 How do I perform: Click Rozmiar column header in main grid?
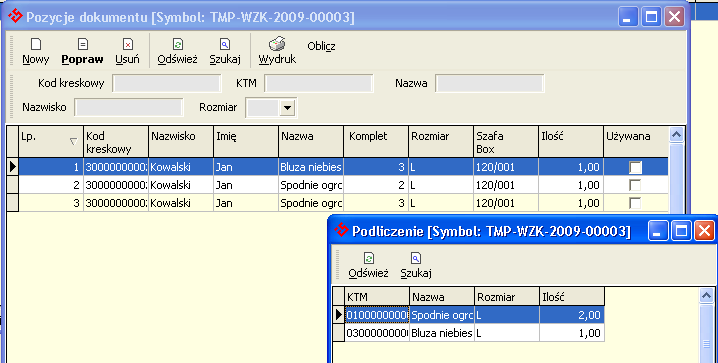click(x=441, y=142)
